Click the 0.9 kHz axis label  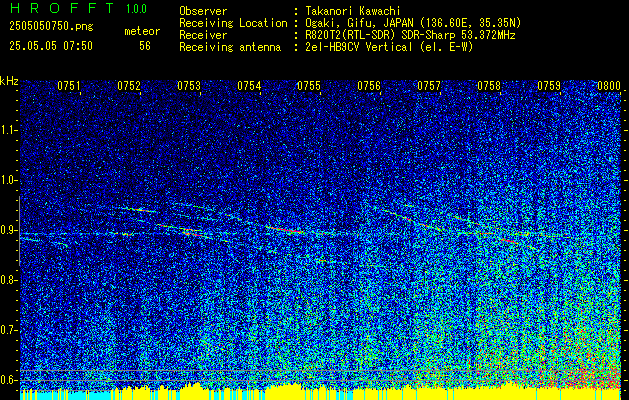point(9,230)
